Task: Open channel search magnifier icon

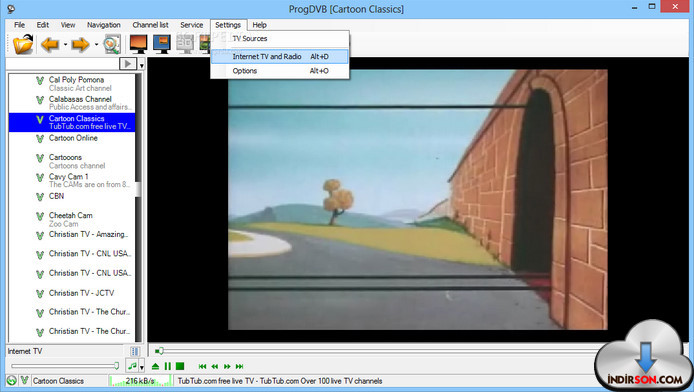Action: click(x=112, y=45)
